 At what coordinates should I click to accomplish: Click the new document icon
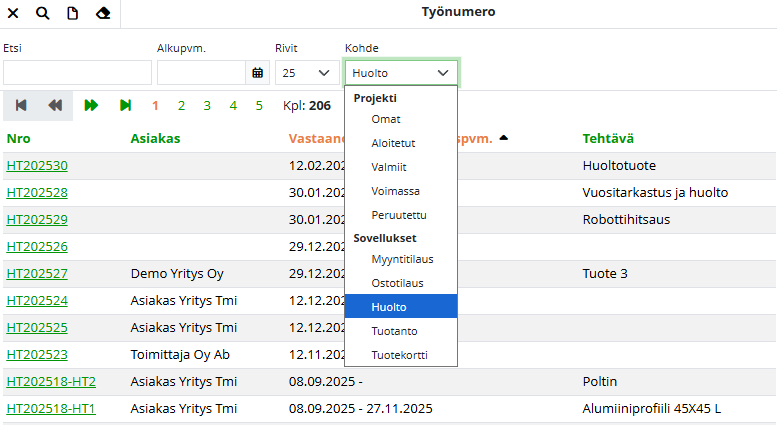click(72, 13)
